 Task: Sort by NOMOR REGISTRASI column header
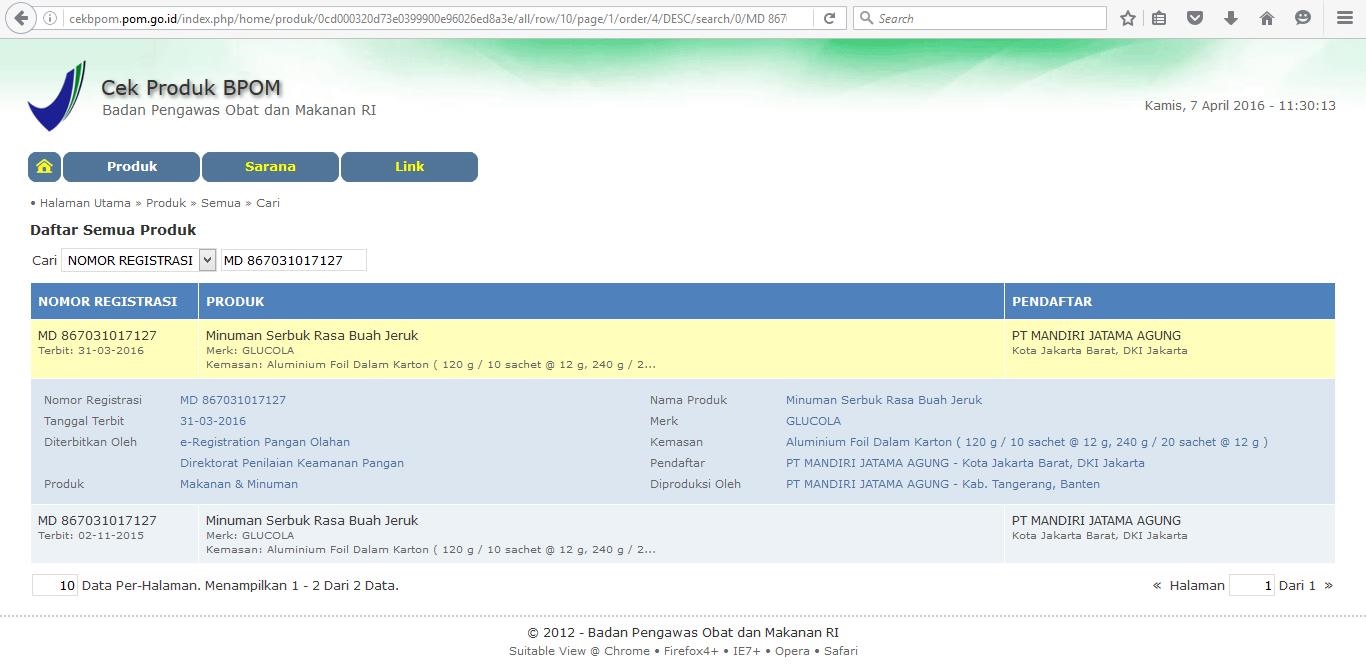[x=107, y=301]
